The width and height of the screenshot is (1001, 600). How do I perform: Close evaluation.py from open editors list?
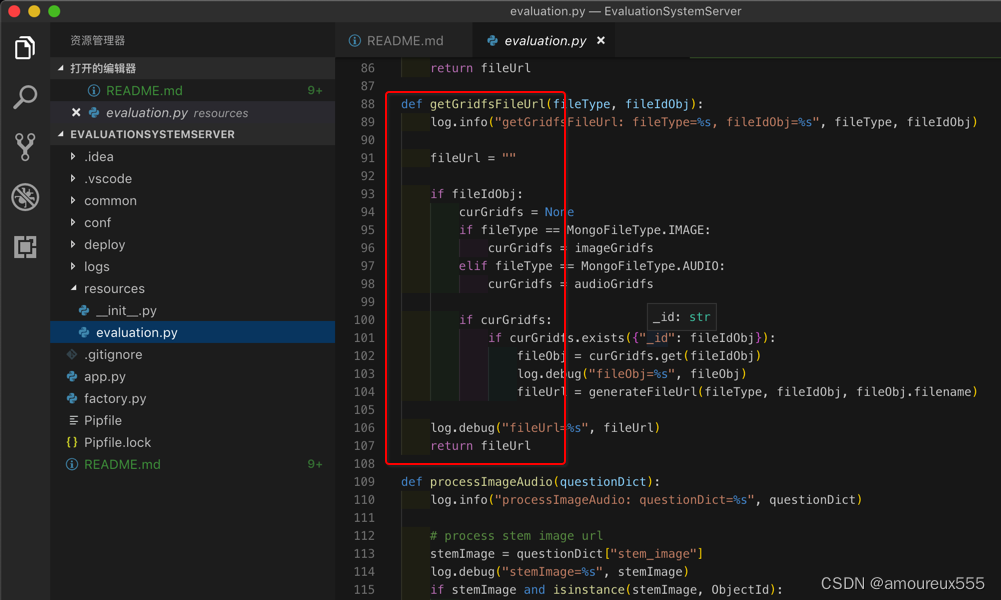coord(76,112)
